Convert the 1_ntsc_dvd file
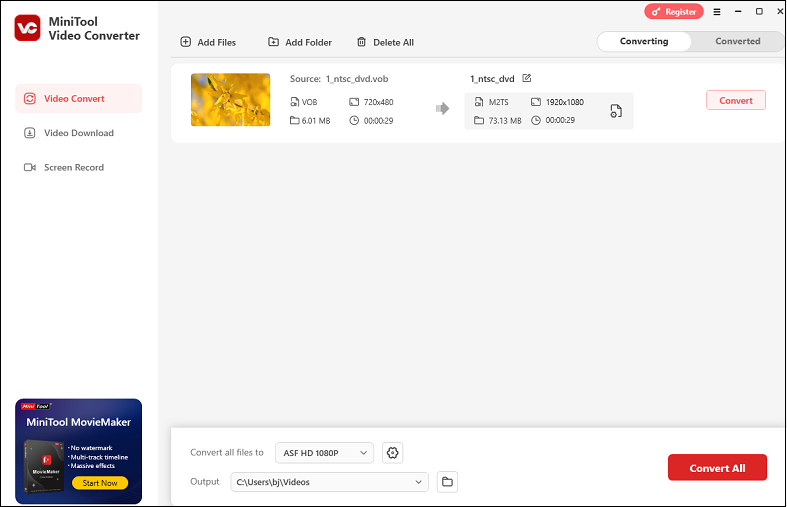This screenshot has height=507, width=787. (x=736, y=100)
